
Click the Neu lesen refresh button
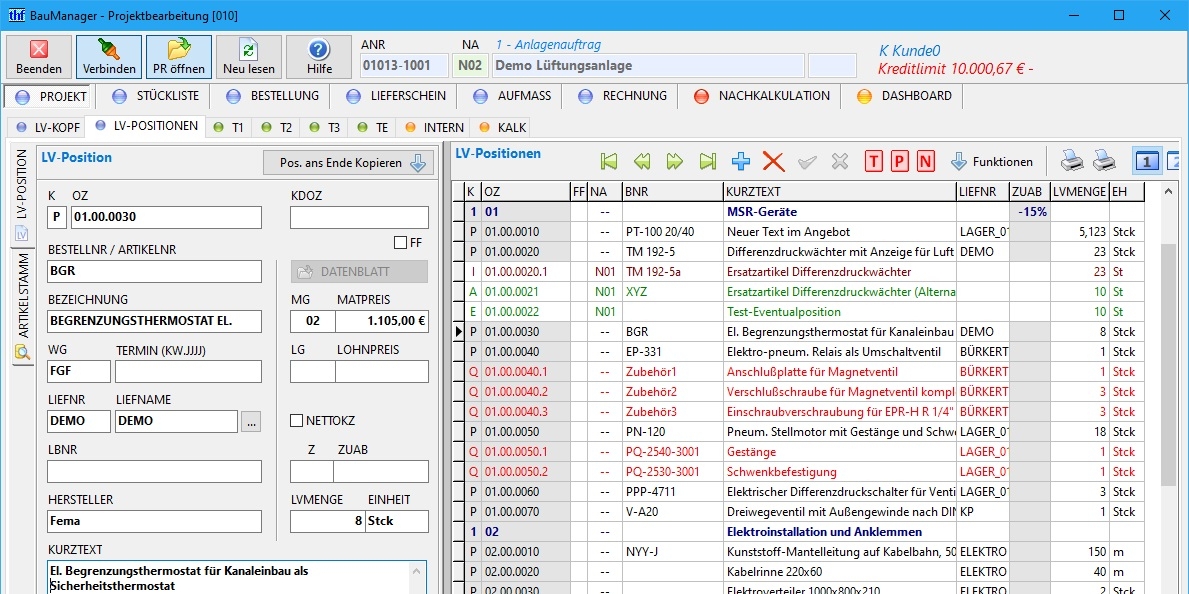click(x=248, y=58)
